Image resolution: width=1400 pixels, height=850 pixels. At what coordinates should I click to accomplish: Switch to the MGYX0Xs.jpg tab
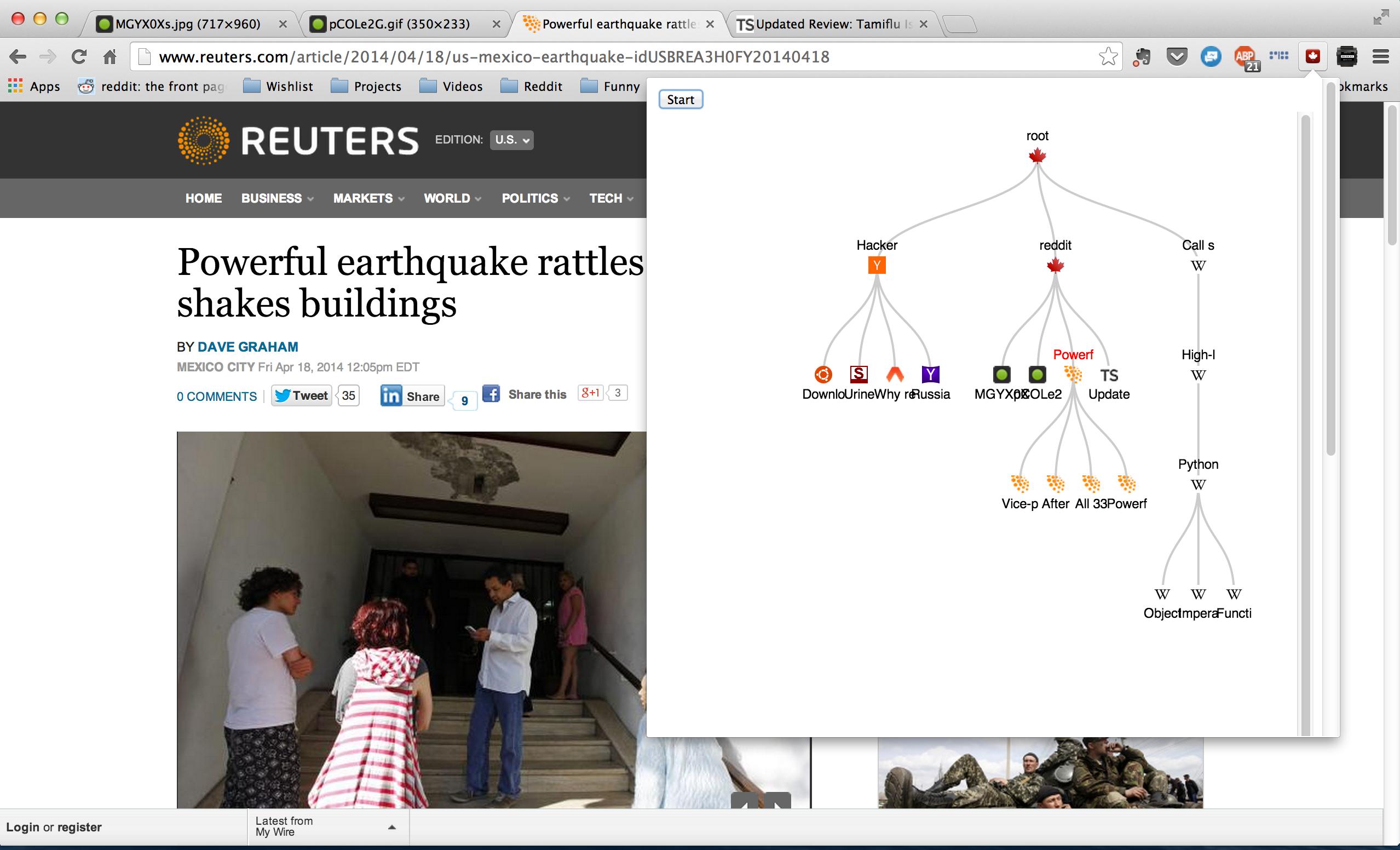187,24
